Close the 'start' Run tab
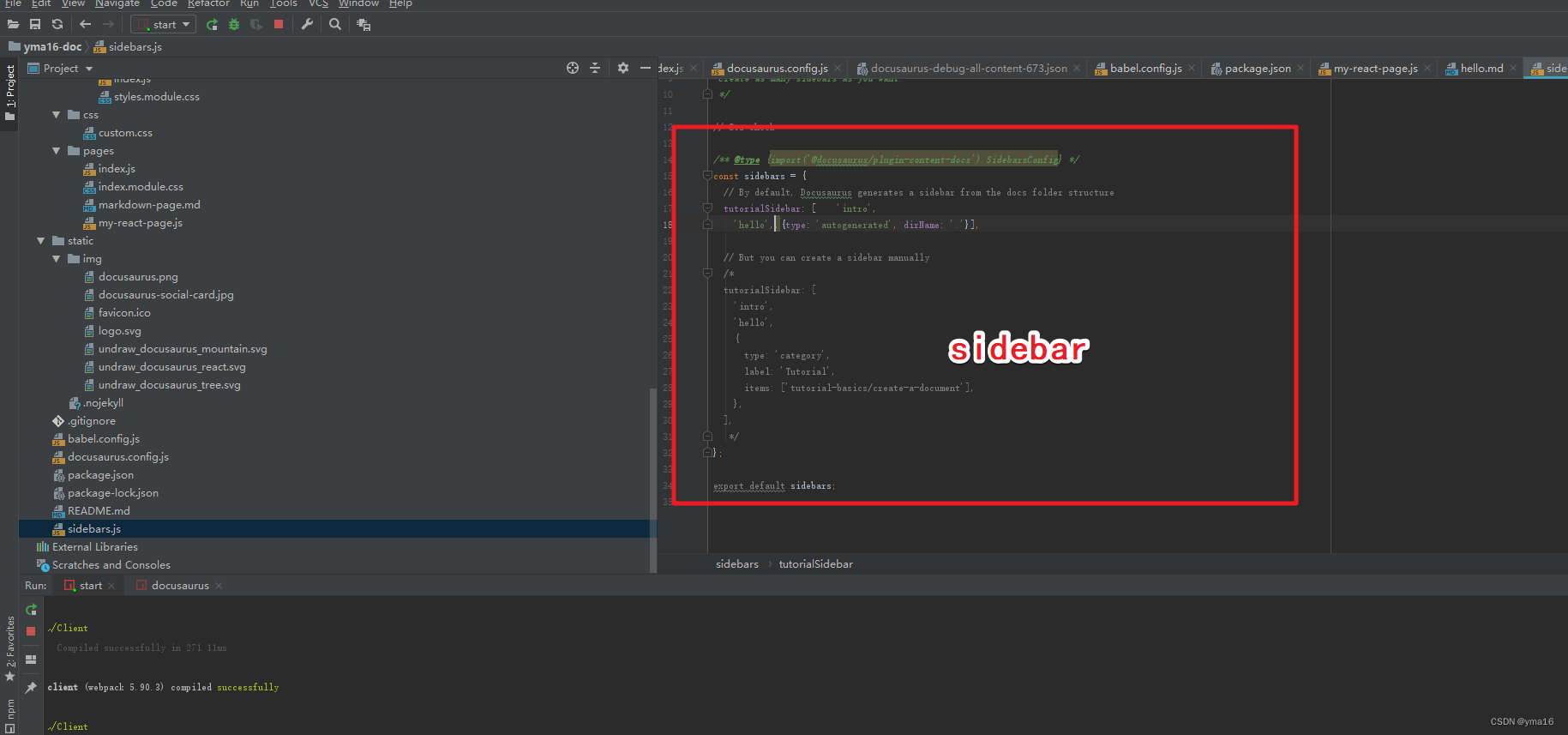This screenshot has width=1568, height=735. pos(111,586)
